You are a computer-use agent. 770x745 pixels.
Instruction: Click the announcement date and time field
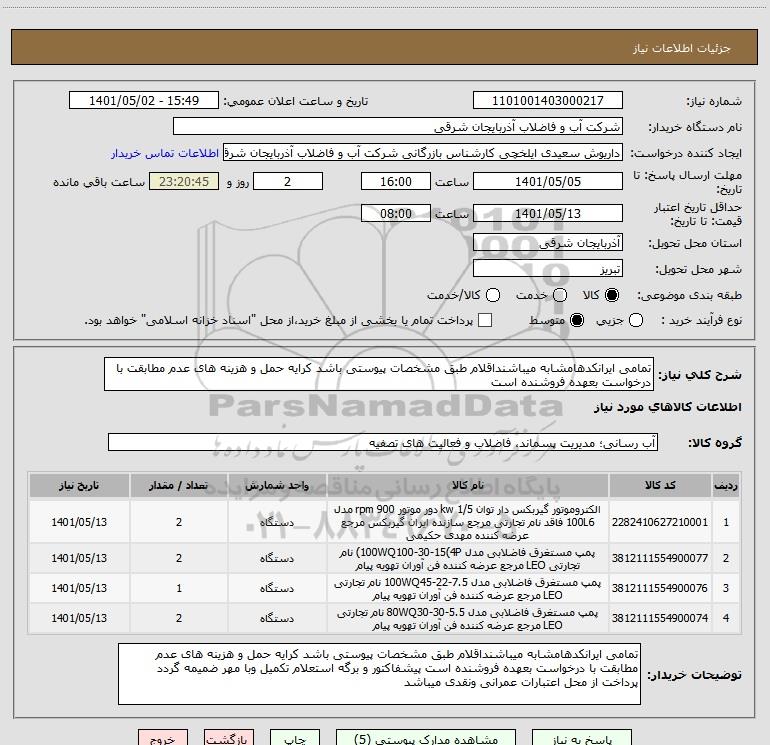[144, 101]
